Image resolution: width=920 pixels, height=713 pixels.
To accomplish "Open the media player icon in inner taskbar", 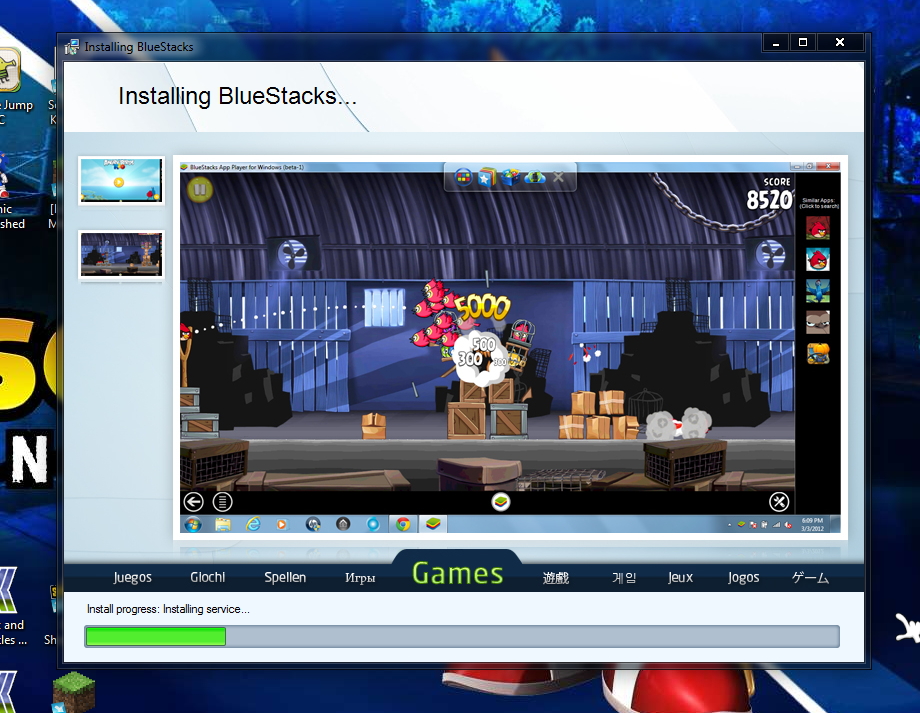I will (x=282, y=524).
